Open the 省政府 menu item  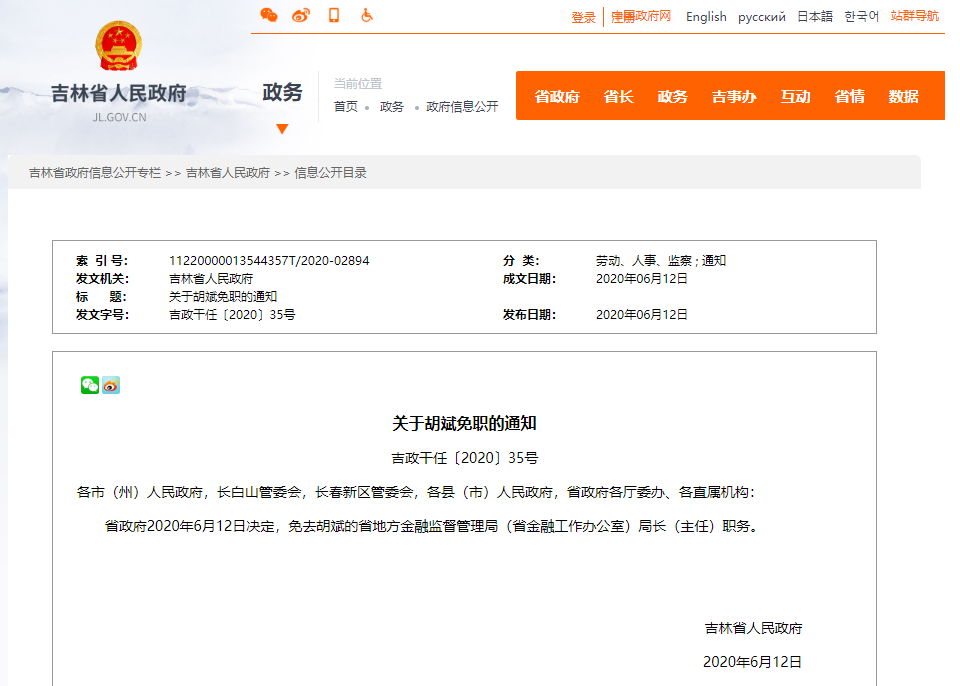[x=557, y=96]
